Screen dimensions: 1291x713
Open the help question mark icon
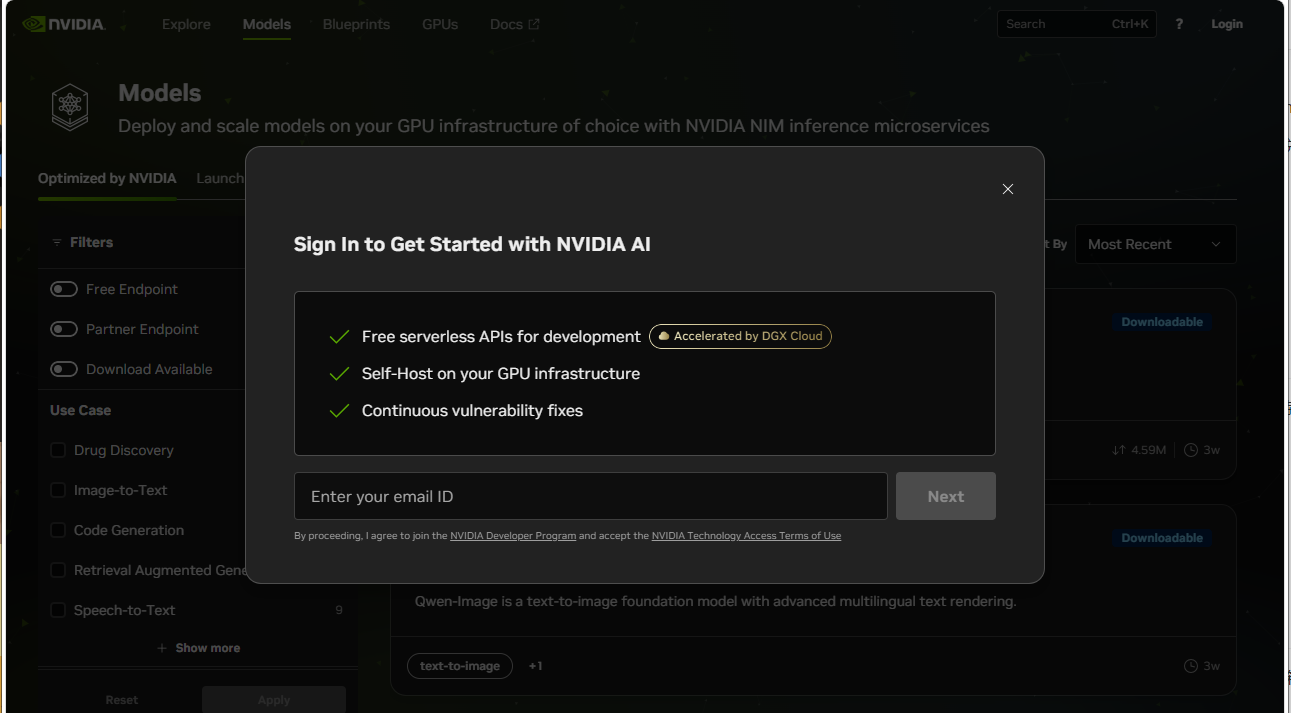pyautogui.click(x=1179, y=24)
